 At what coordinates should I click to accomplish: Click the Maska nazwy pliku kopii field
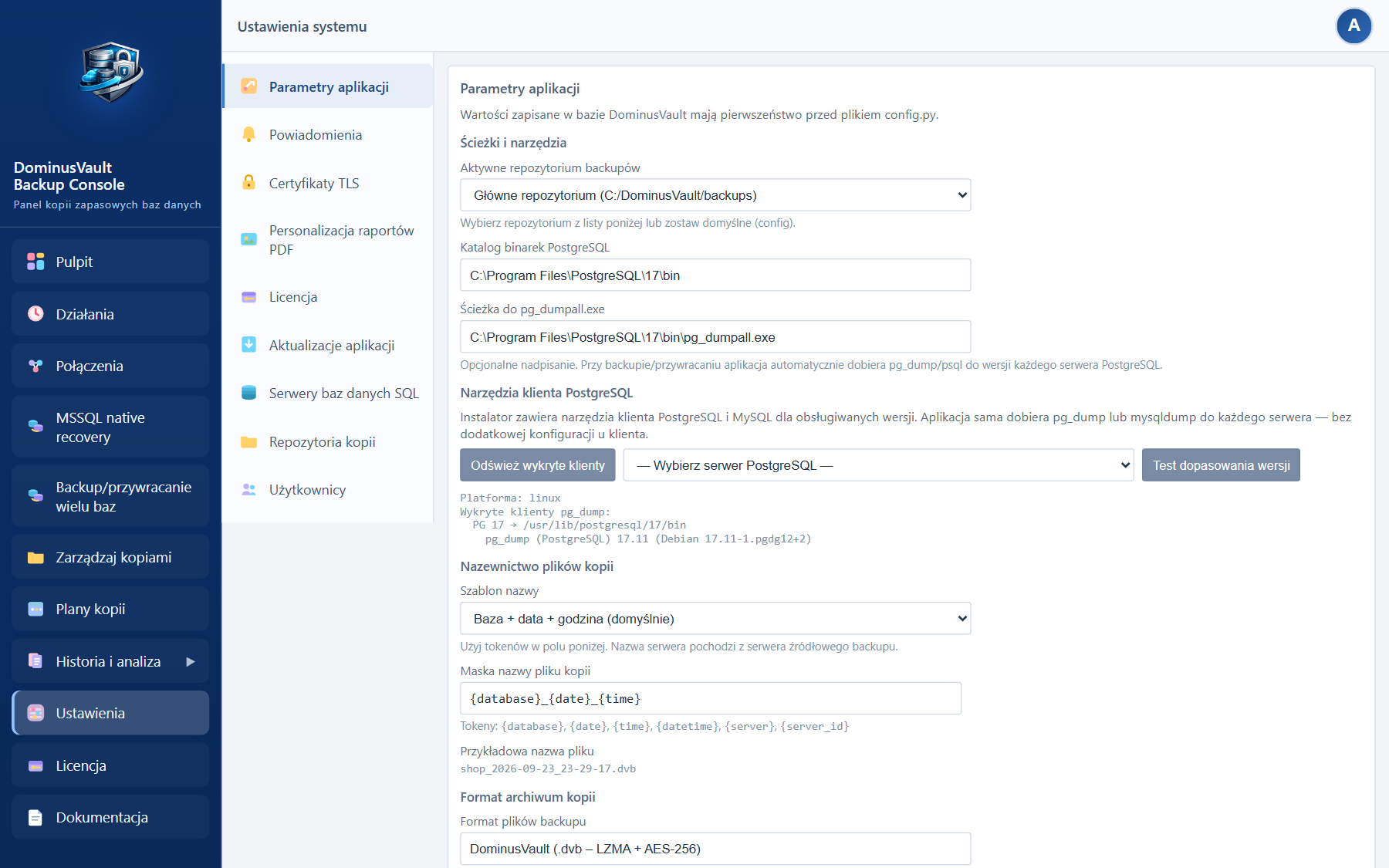tap(711, 698)
